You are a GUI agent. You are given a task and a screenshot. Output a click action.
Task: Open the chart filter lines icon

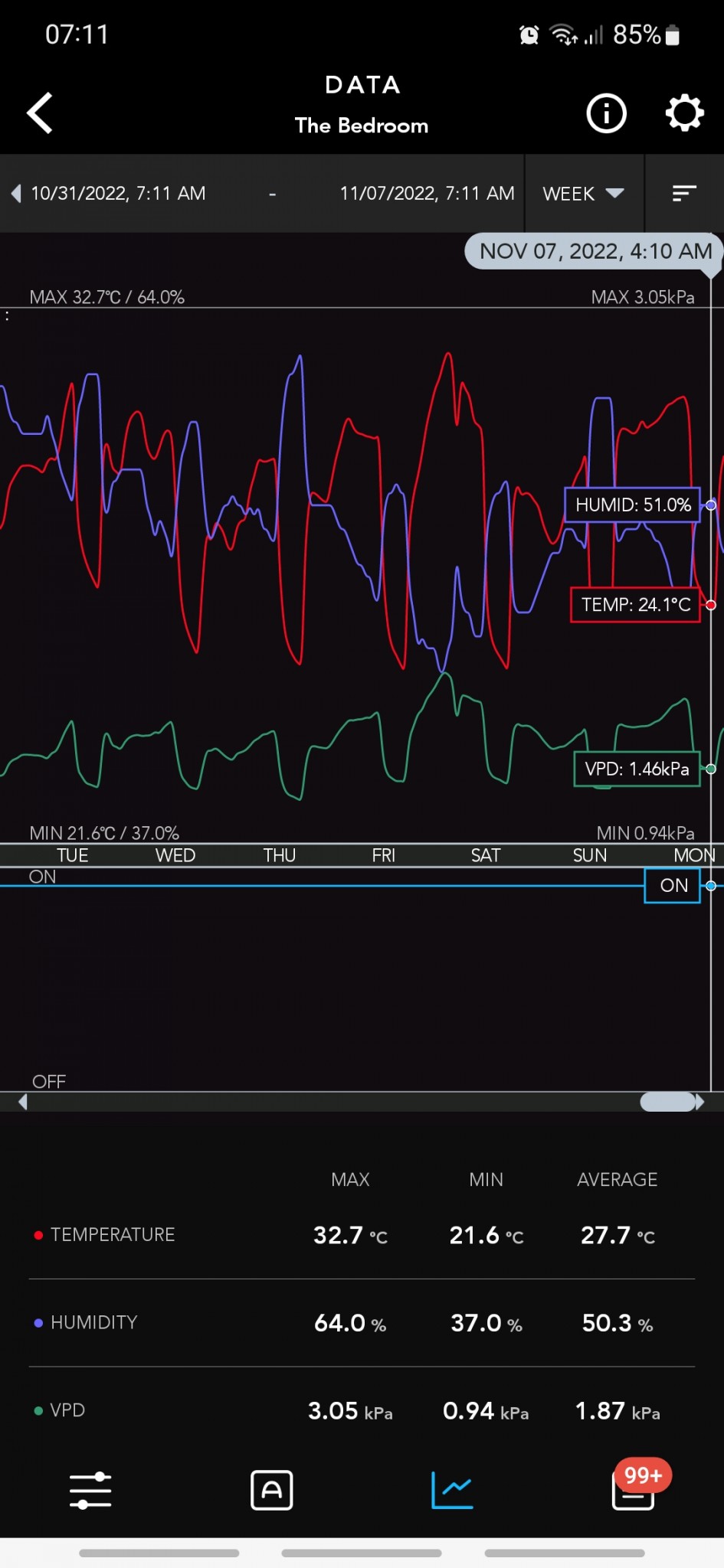point(683,194)
